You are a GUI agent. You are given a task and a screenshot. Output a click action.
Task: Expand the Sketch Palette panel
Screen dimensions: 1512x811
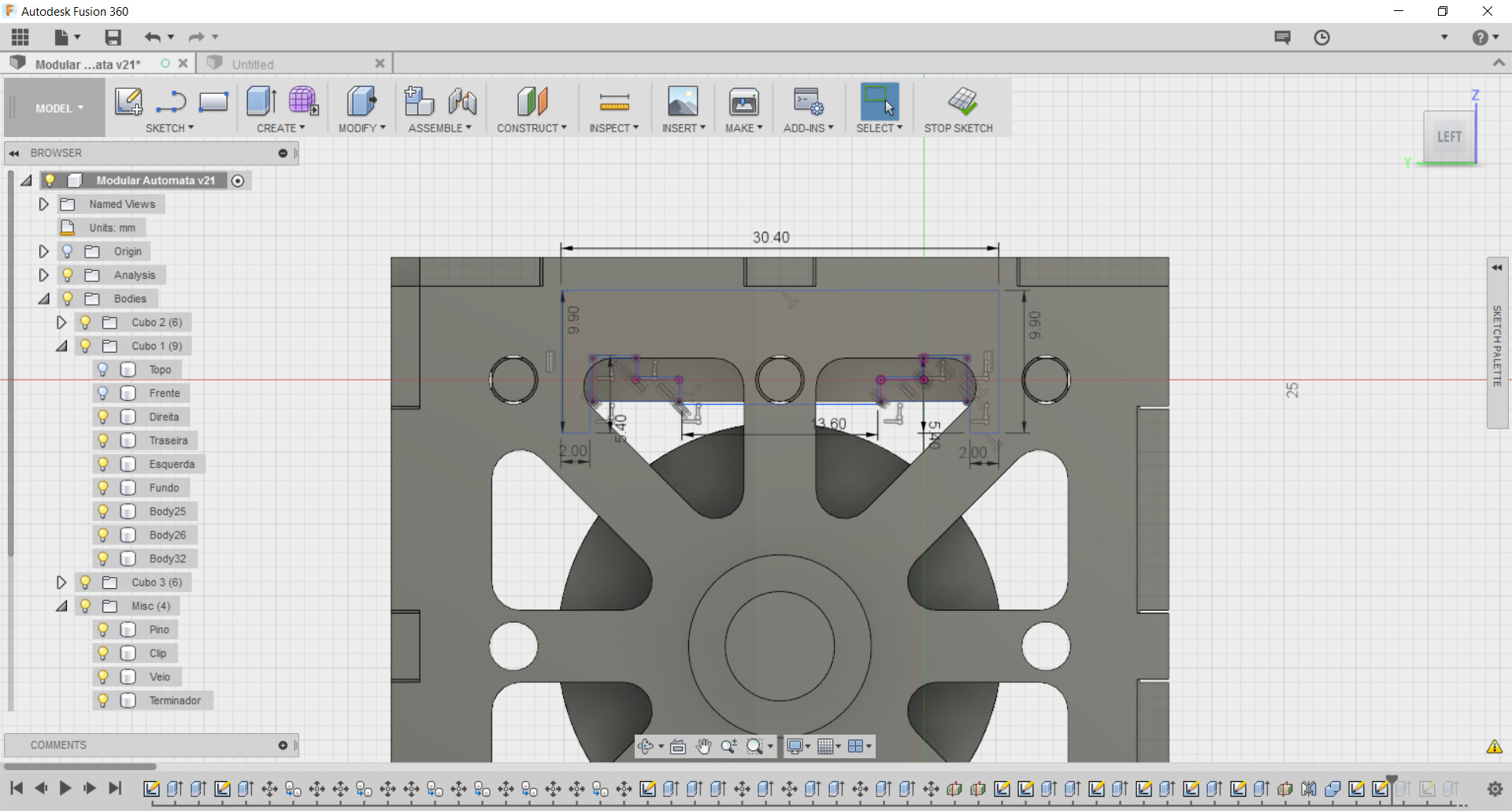1496,268
